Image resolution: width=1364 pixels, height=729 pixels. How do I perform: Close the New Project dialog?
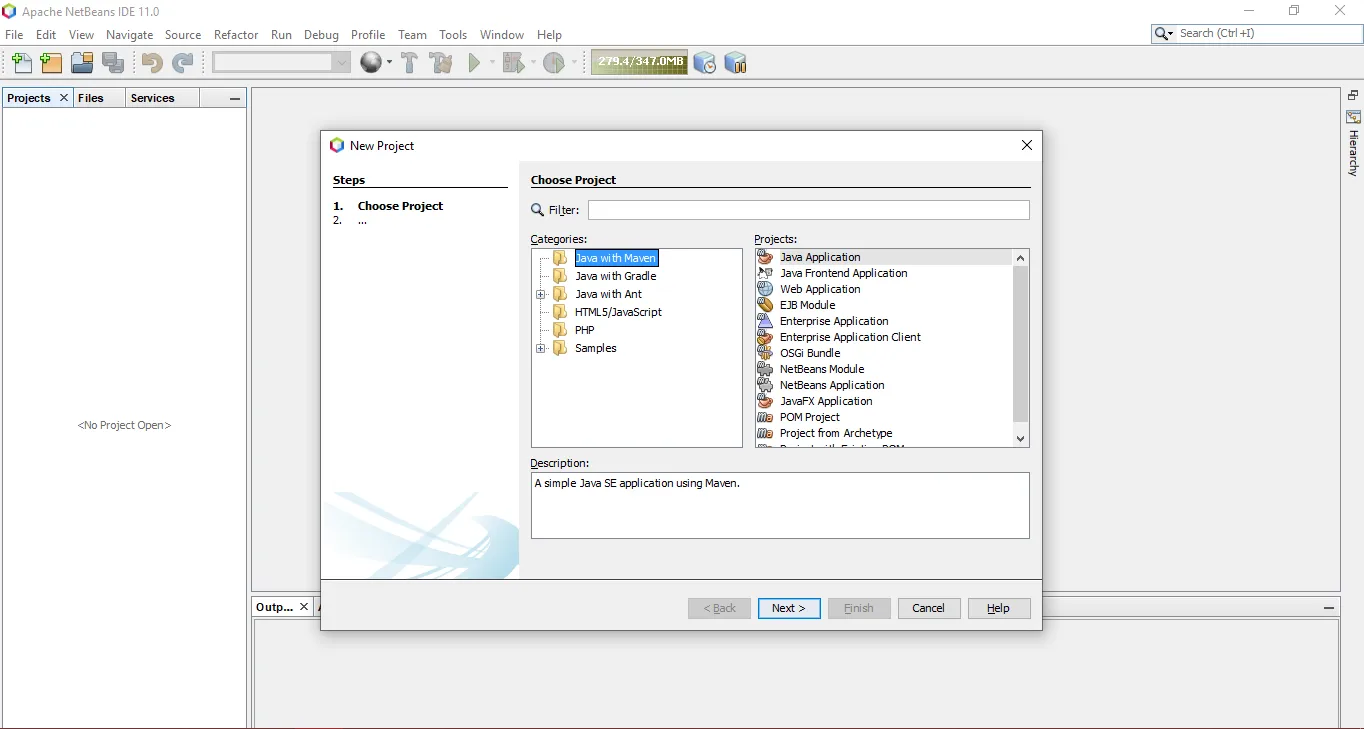click(x=1026, y=145)
